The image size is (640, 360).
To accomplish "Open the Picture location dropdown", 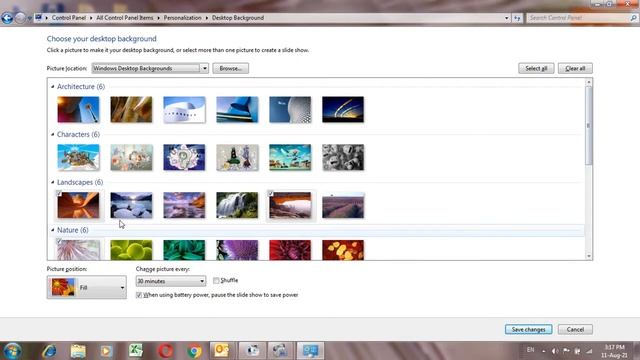I will pyautogui.click(x=150, y=68).
